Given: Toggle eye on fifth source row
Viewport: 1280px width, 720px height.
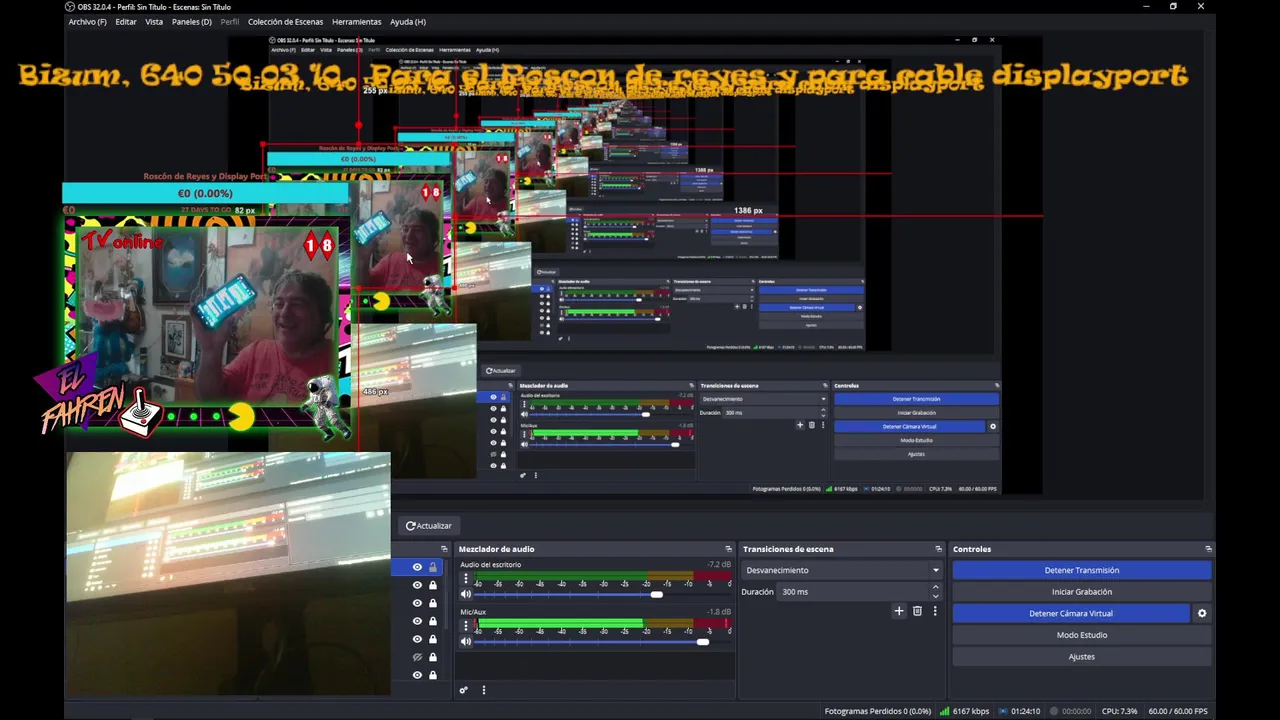Looking at the screenshot, I should (417, 640).
